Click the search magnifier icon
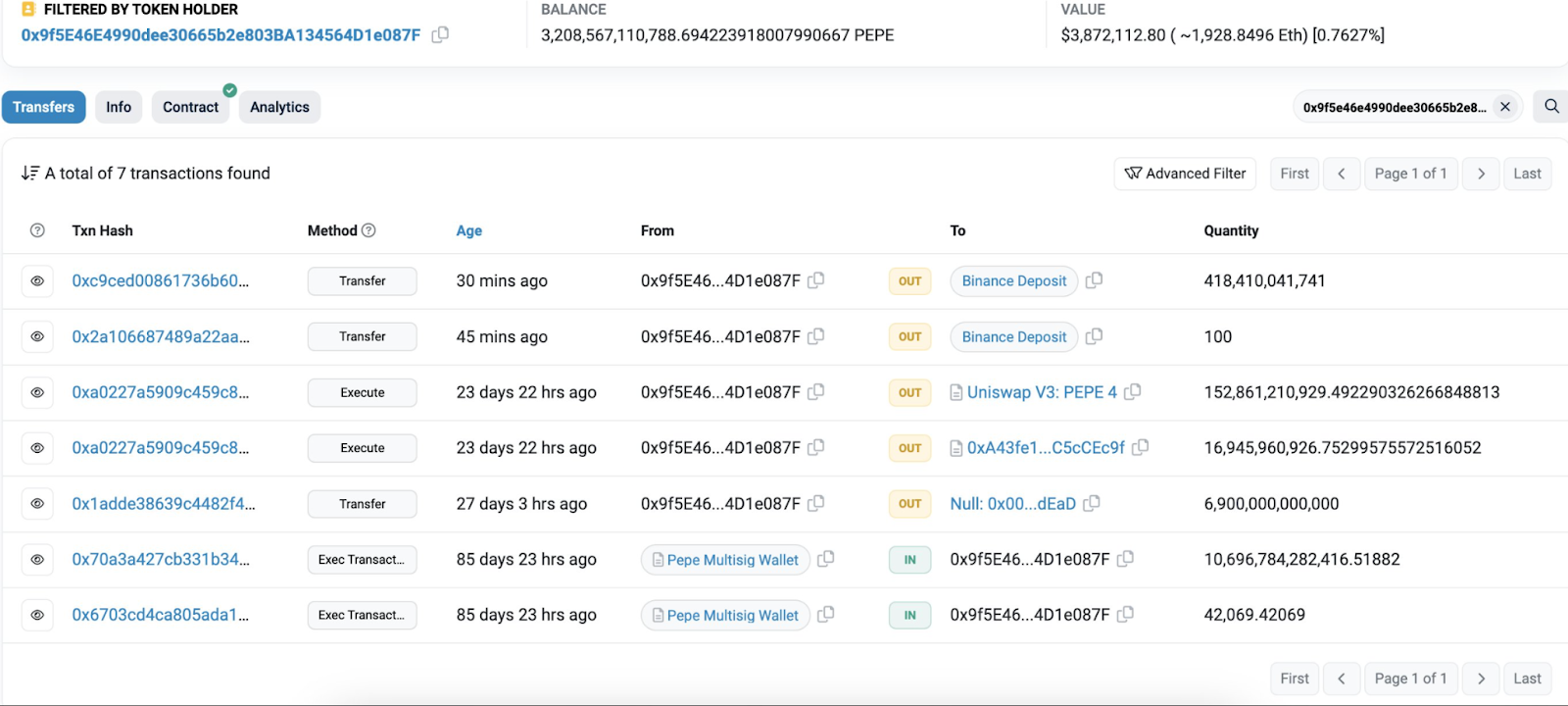Image resolution: width=1568 pixels, height=706 pixels. [x=1551, y=106]
